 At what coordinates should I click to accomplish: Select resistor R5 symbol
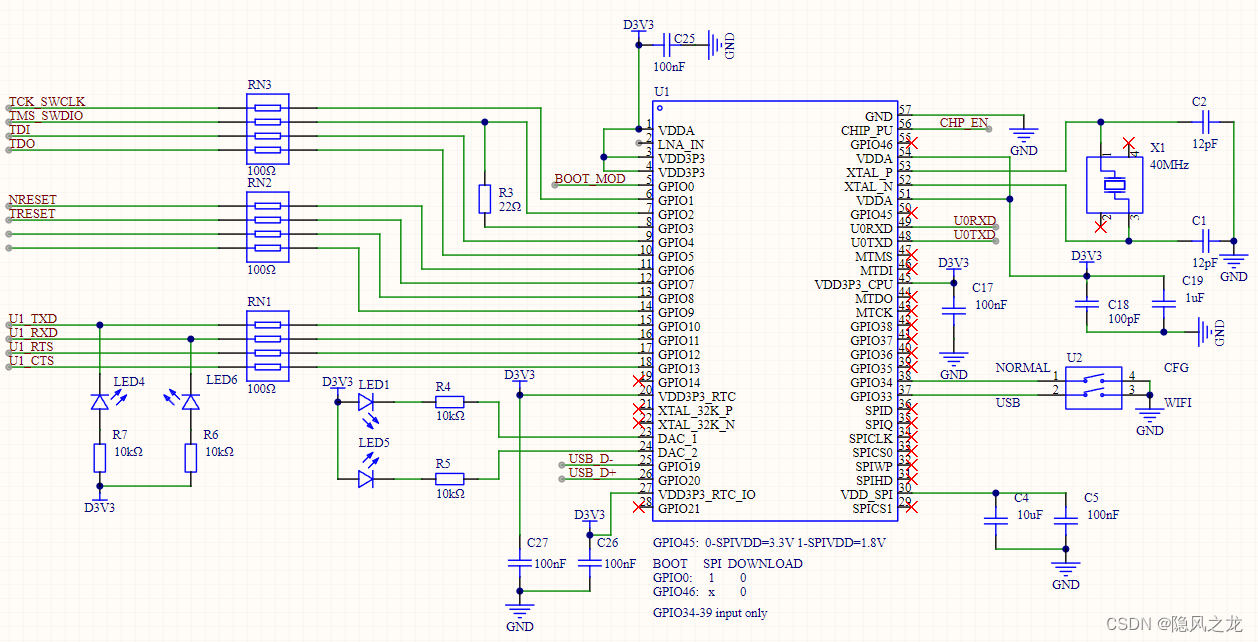click(449, 479)
